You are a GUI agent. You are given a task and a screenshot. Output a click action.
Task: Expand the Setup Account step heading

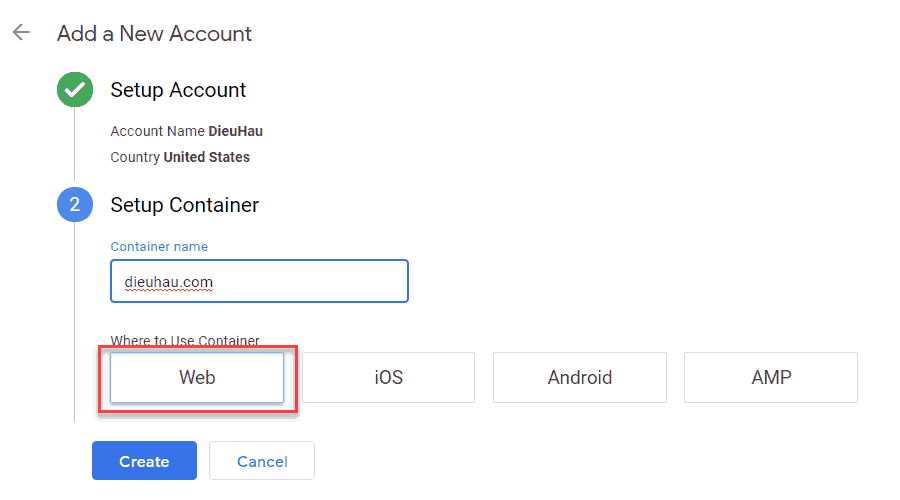click(178, 90)
